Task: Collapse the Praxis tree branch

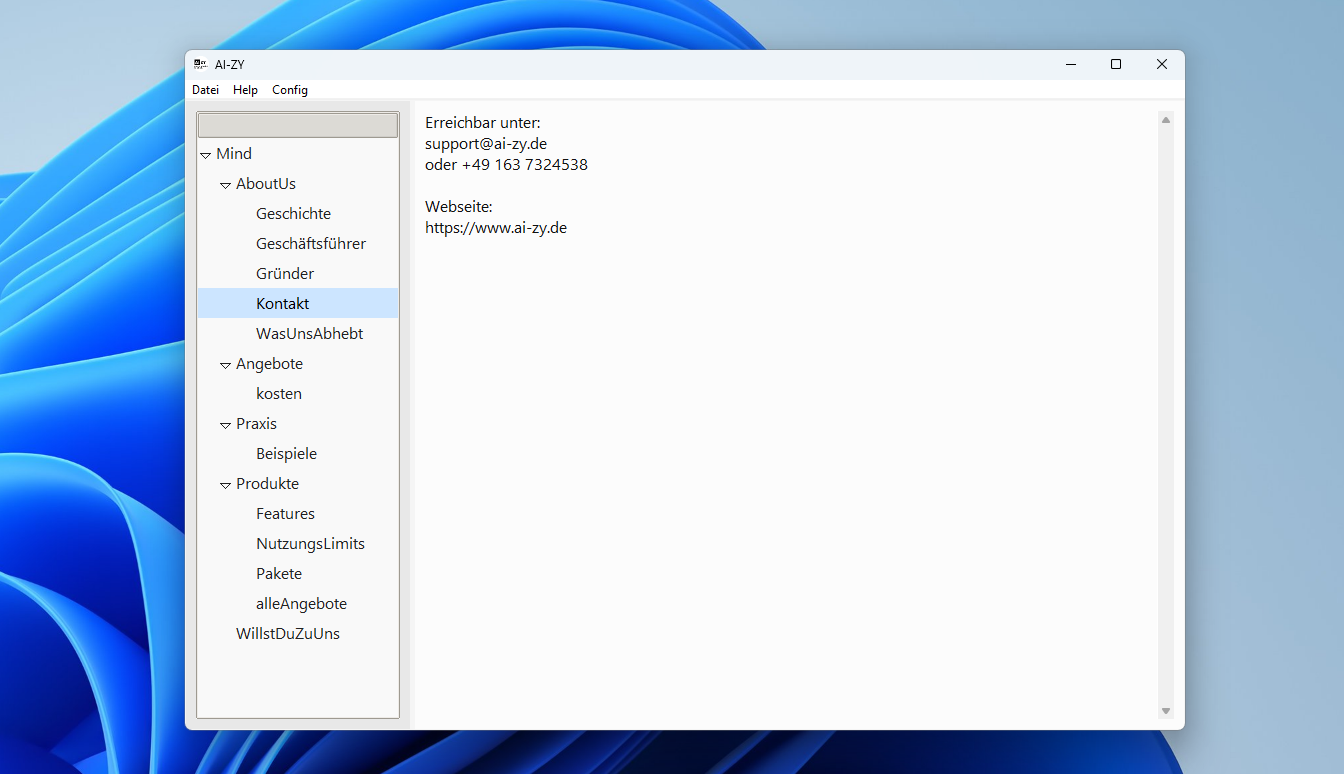Action: coord(225,425)
